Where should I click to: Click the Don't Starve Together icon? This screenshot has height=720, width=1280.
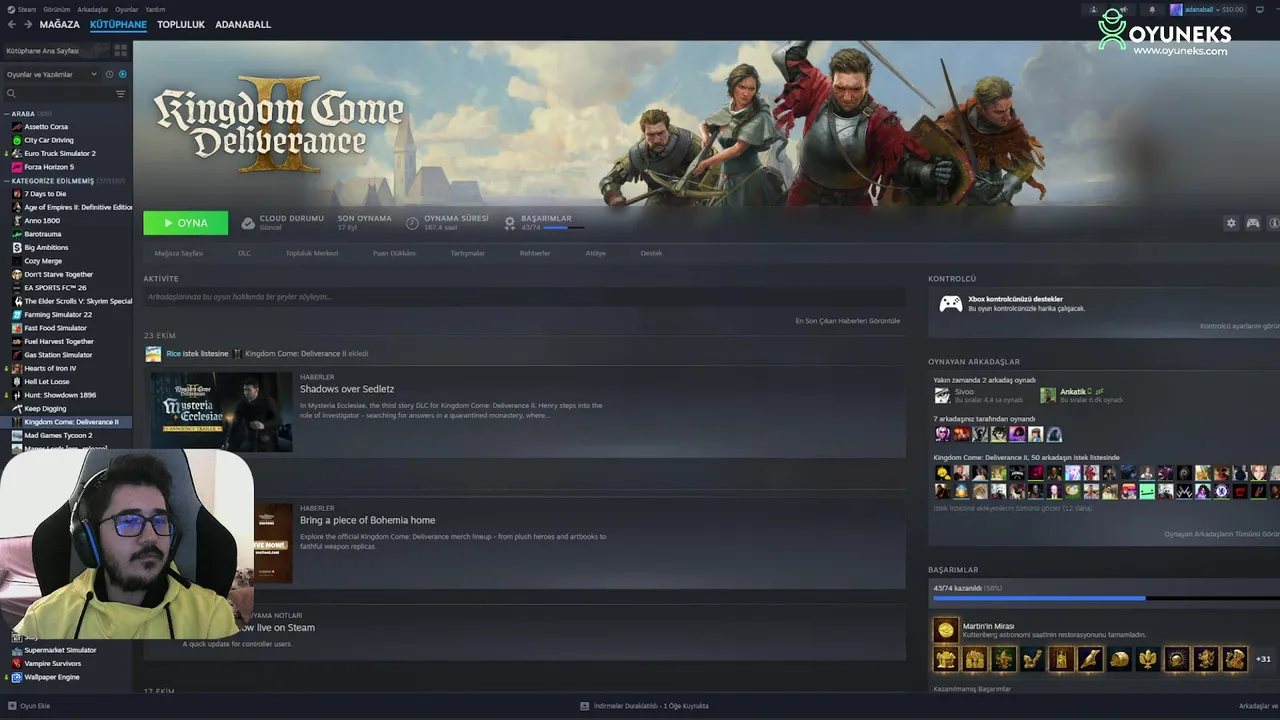tap(17, 274)
